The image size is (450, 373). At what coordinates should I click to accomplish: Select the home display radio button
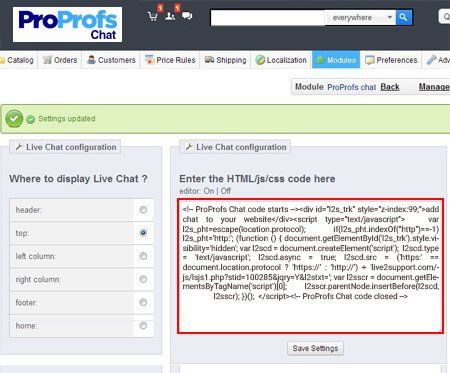143,325
